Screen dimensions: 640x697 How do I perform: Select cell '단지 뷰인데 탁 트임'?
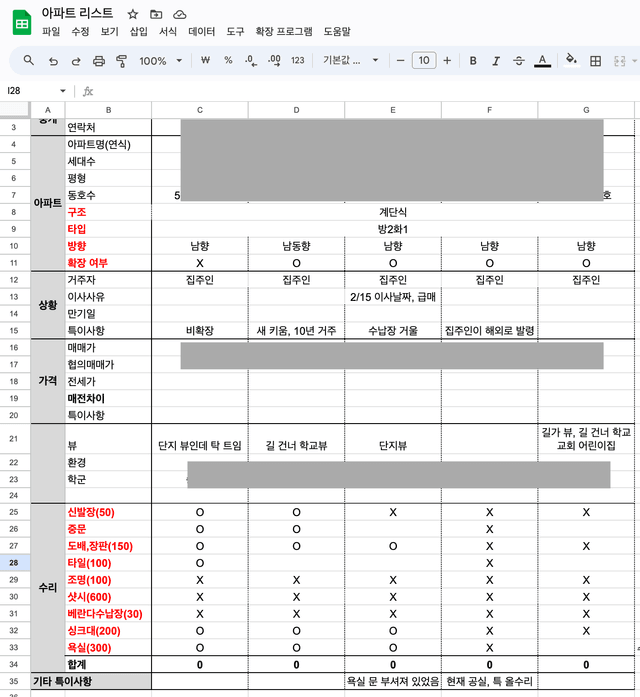tap(200, 439)
